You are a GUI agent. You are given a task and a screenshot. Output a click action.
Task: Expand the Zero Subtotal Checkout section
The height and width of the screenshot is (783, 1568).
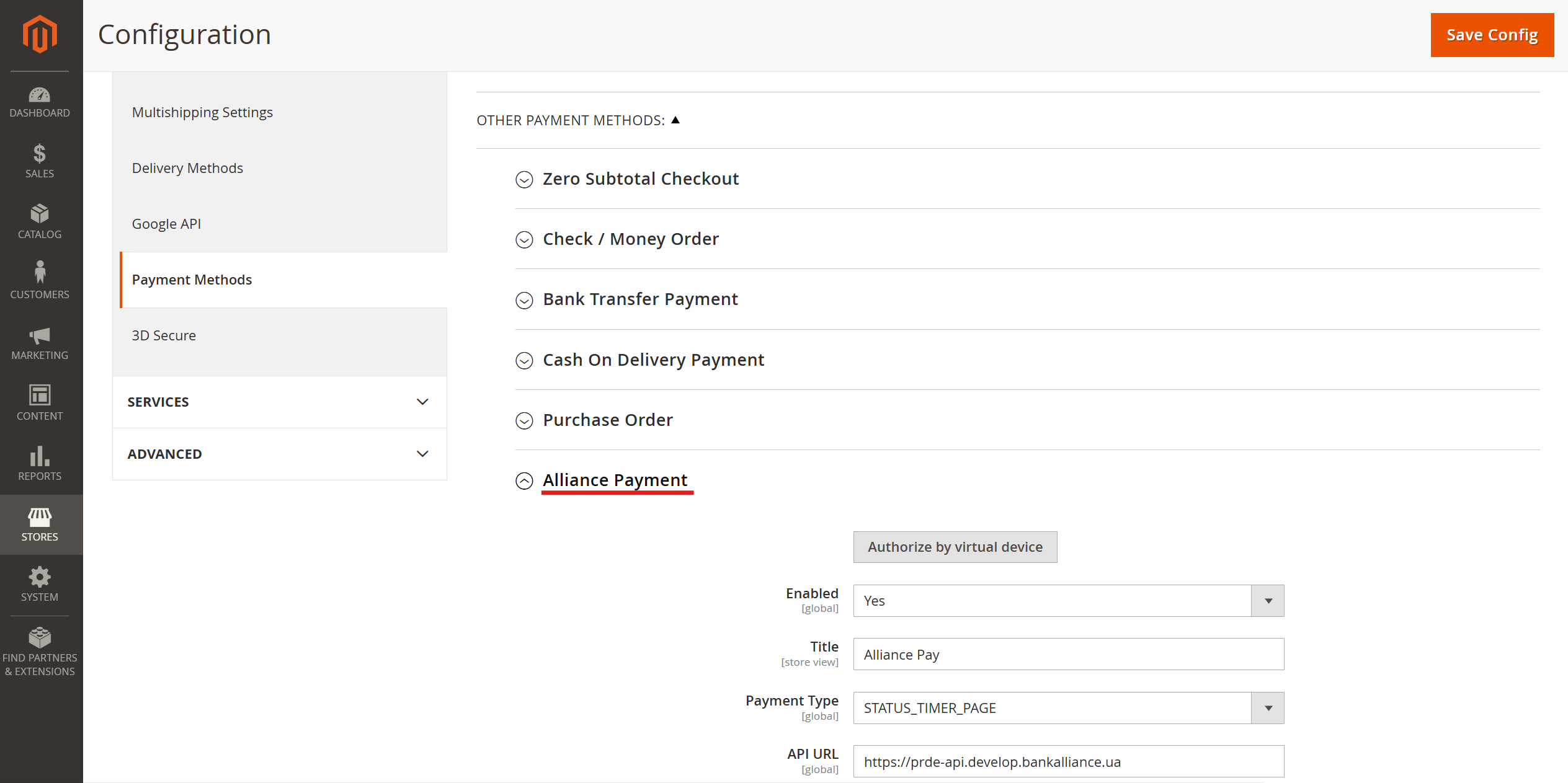pos(524,180)
